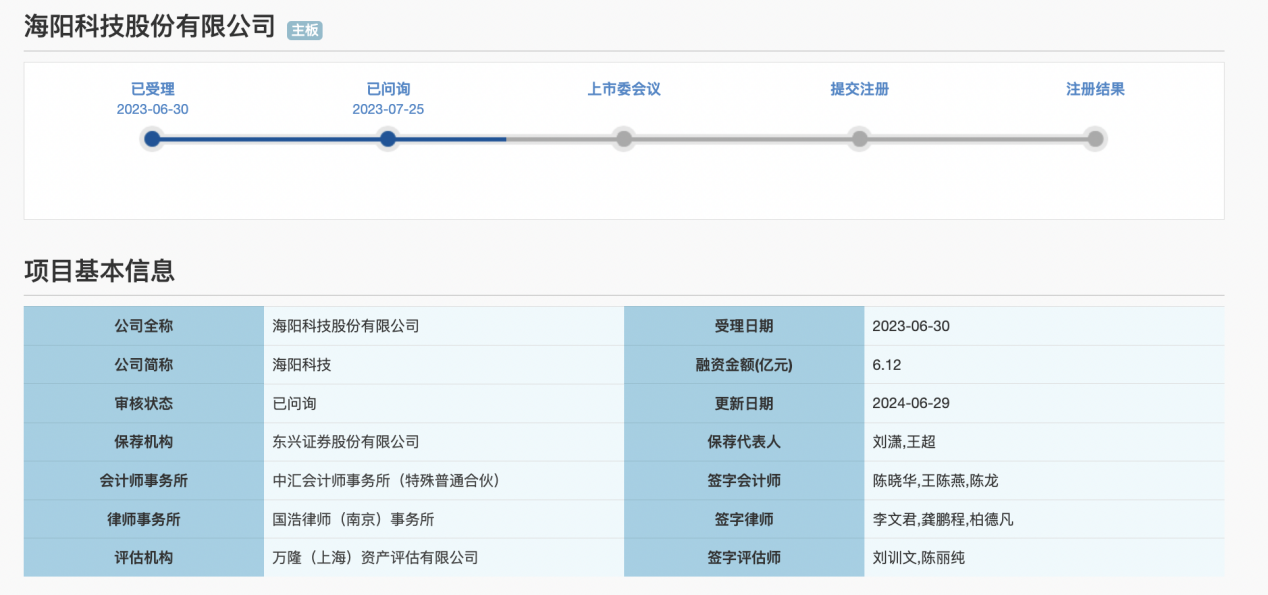Select the law firm 国浩律师（南京）事务所
Screen dimensions: 1268x595
pyautogui.click(x=353, y=519)
